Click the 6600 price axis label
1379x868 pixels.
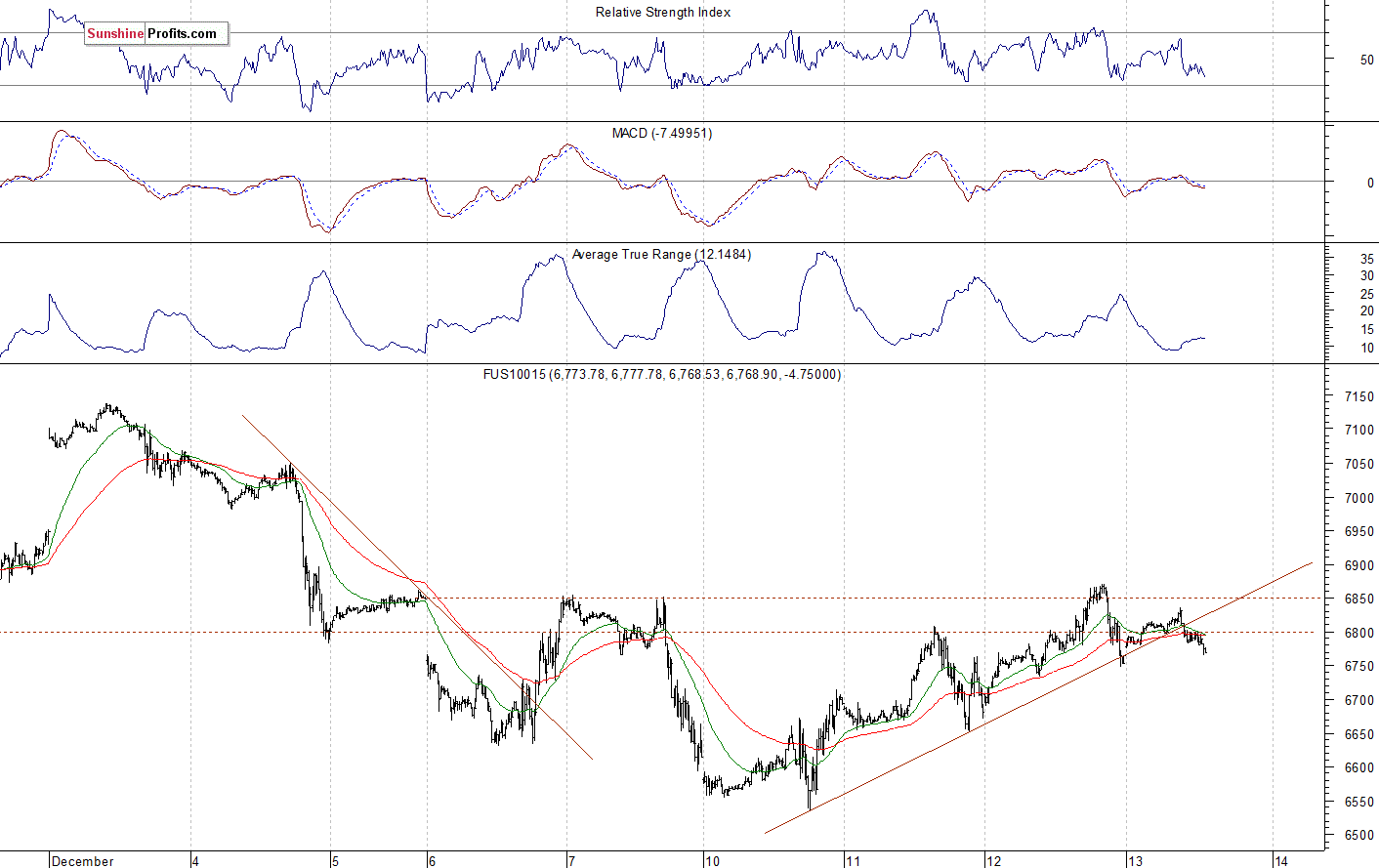[x=1358, y=768]
